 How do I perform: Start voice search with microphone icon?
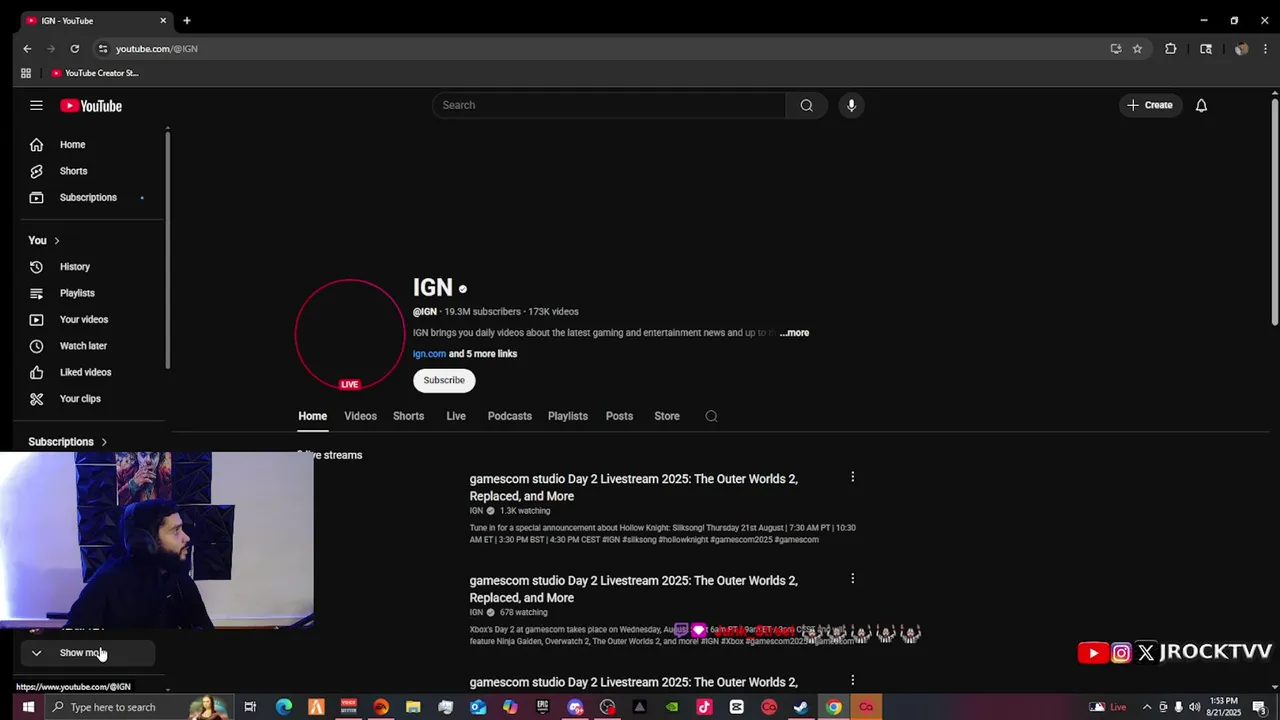pyautogui.click(x=851, y=105)
